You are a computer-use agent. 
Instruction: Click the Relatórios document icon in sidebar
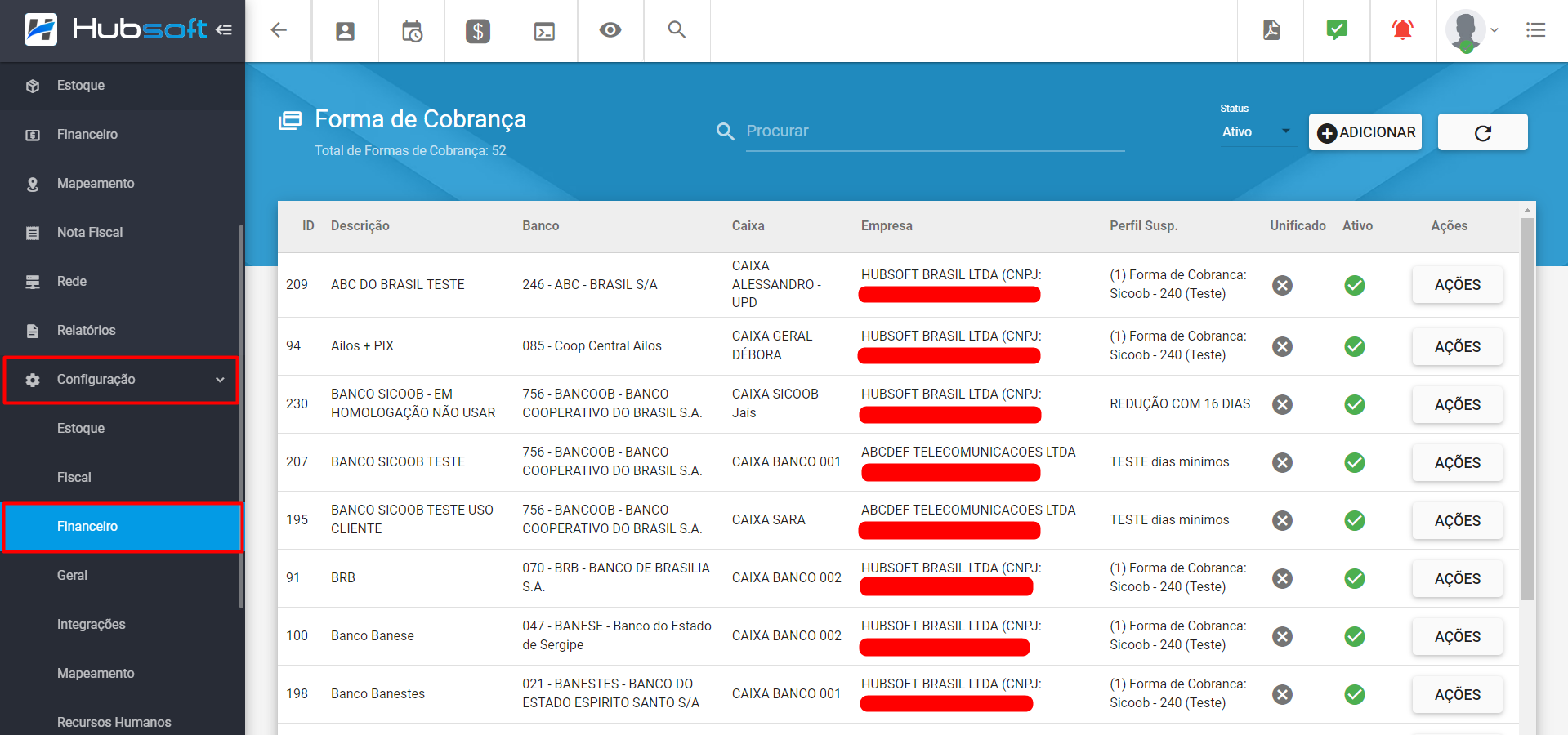pos(33,331)
